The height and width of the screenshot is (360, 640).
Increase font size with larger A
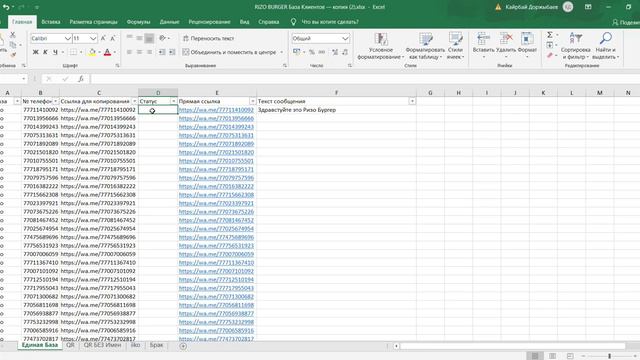tap(103, 38)
